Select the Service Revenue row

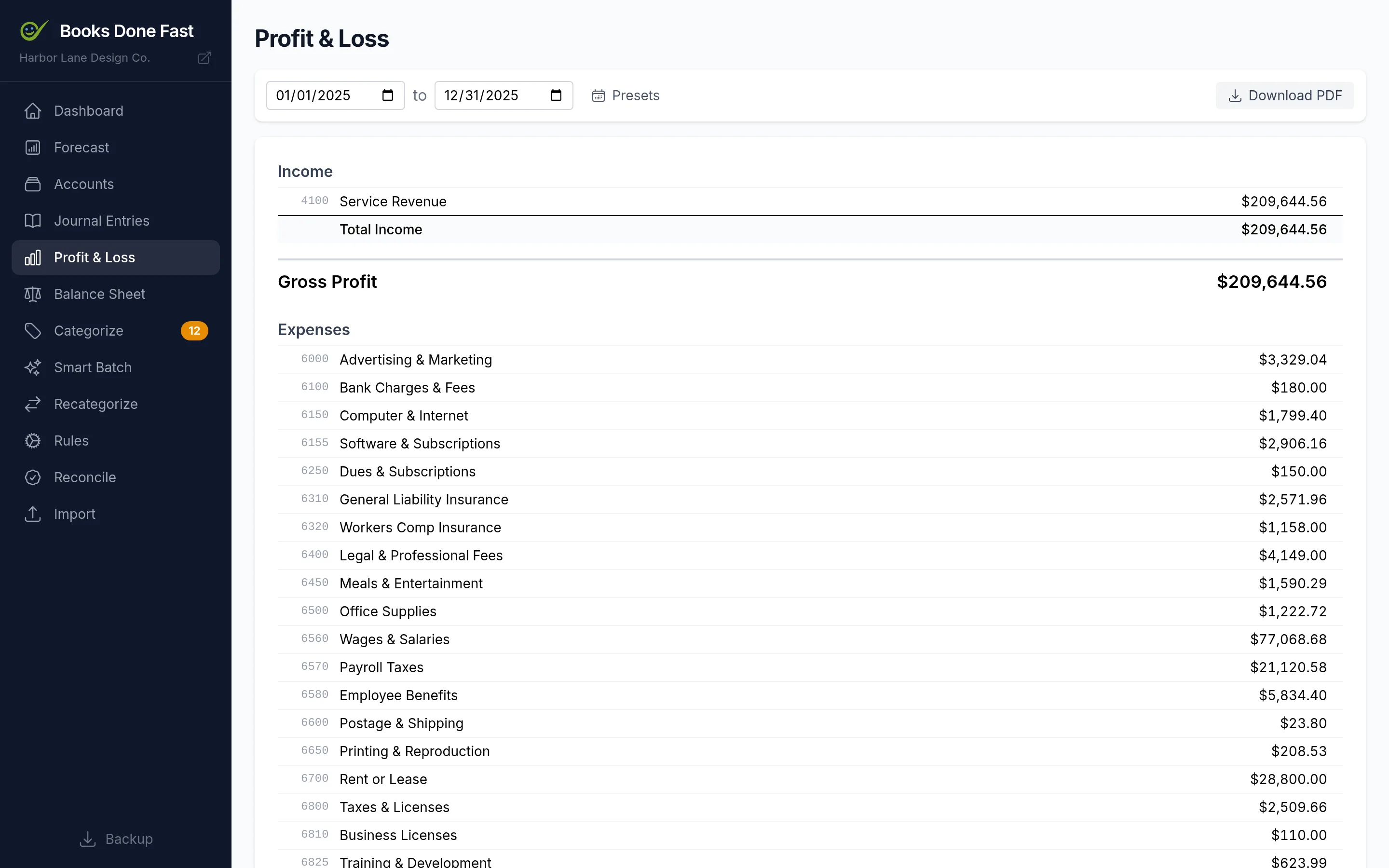point(810,202)
